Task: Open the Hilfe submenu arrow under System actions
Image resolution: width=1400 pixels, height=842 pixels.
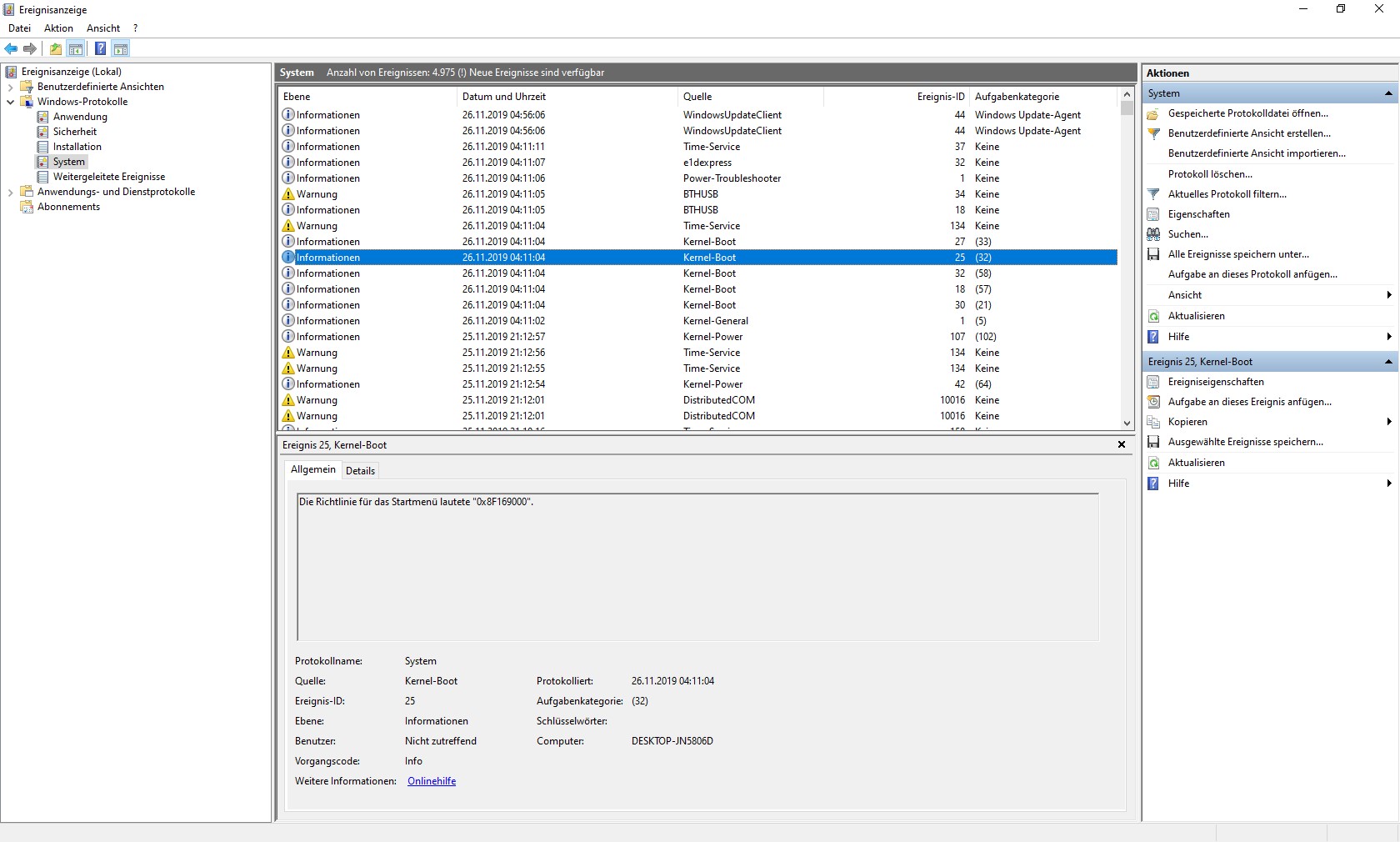Action: (1389, 337)
